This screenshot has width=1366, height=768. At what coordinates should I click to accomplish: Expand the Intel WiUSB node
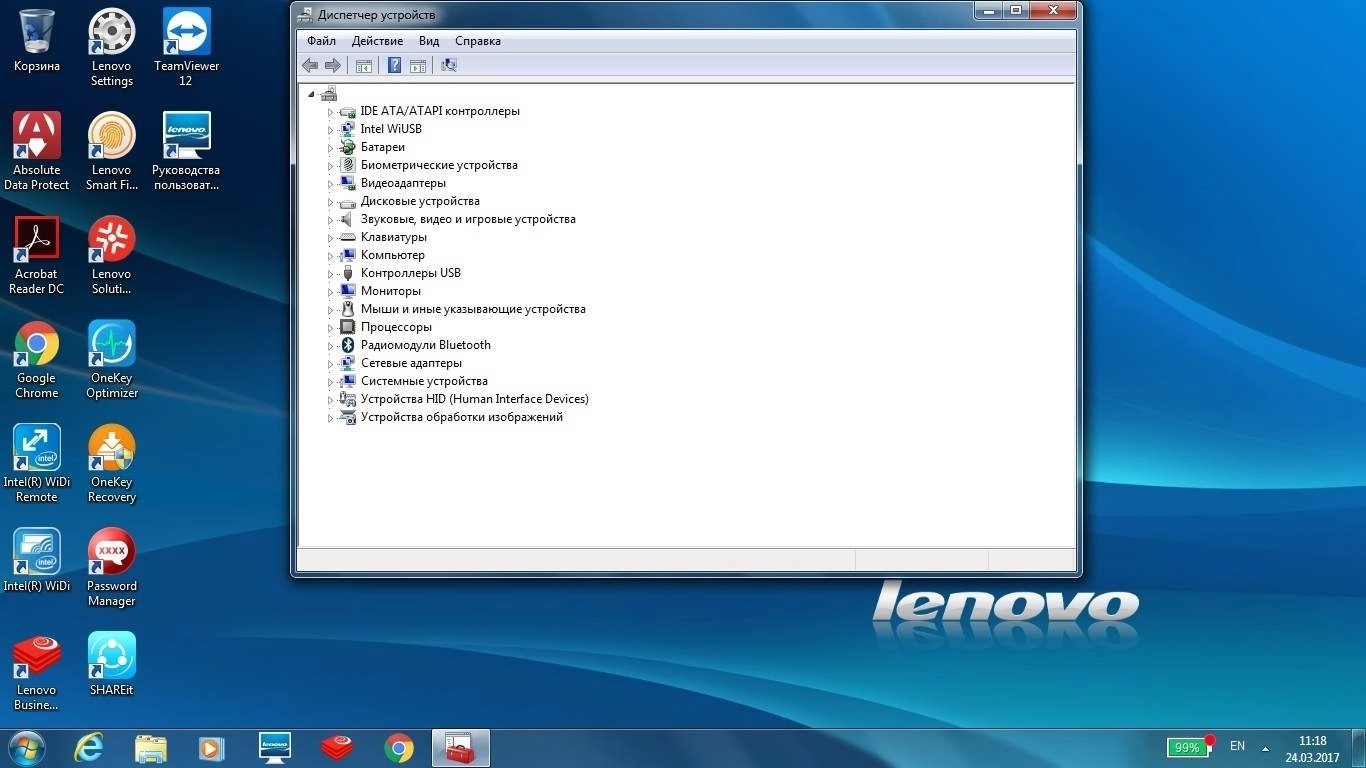pos(330,130)
